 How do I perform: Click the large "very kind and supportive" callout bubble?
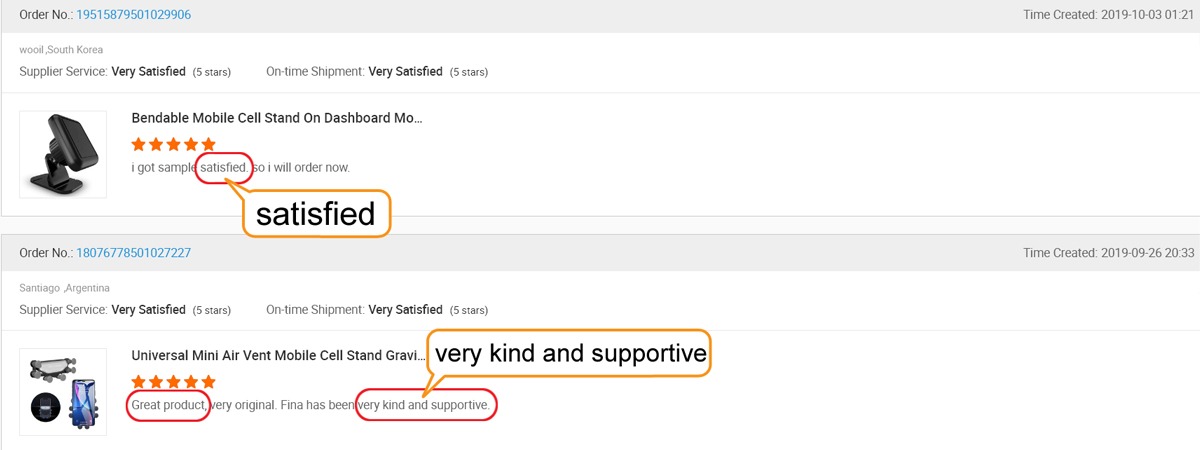(570, 354)
